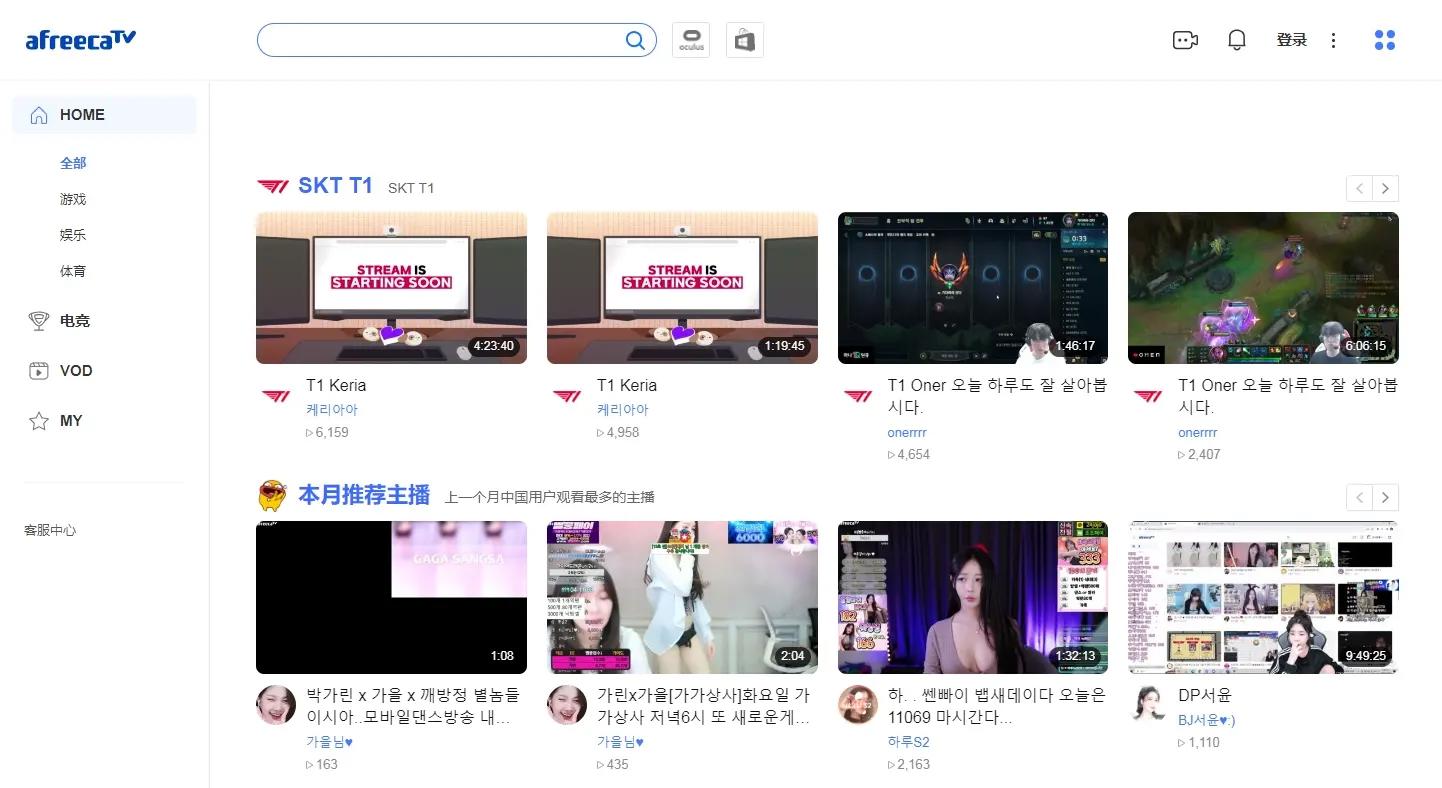Click avatar next to 가린x가을 stream

pyautogui.click(x=567, y=705)
